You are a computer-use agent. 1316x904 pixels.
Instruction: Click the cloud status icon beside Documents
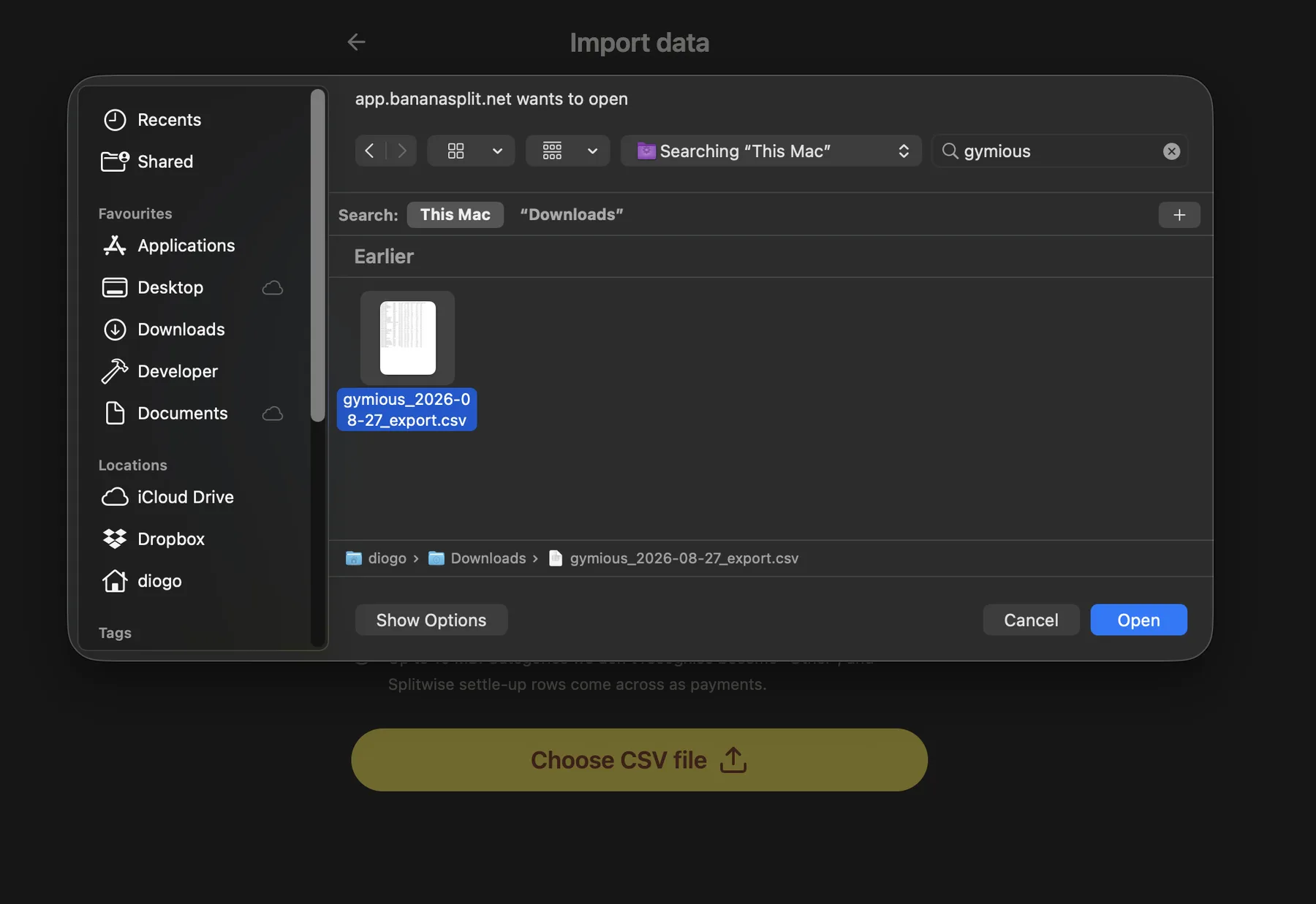coord(273,414)
